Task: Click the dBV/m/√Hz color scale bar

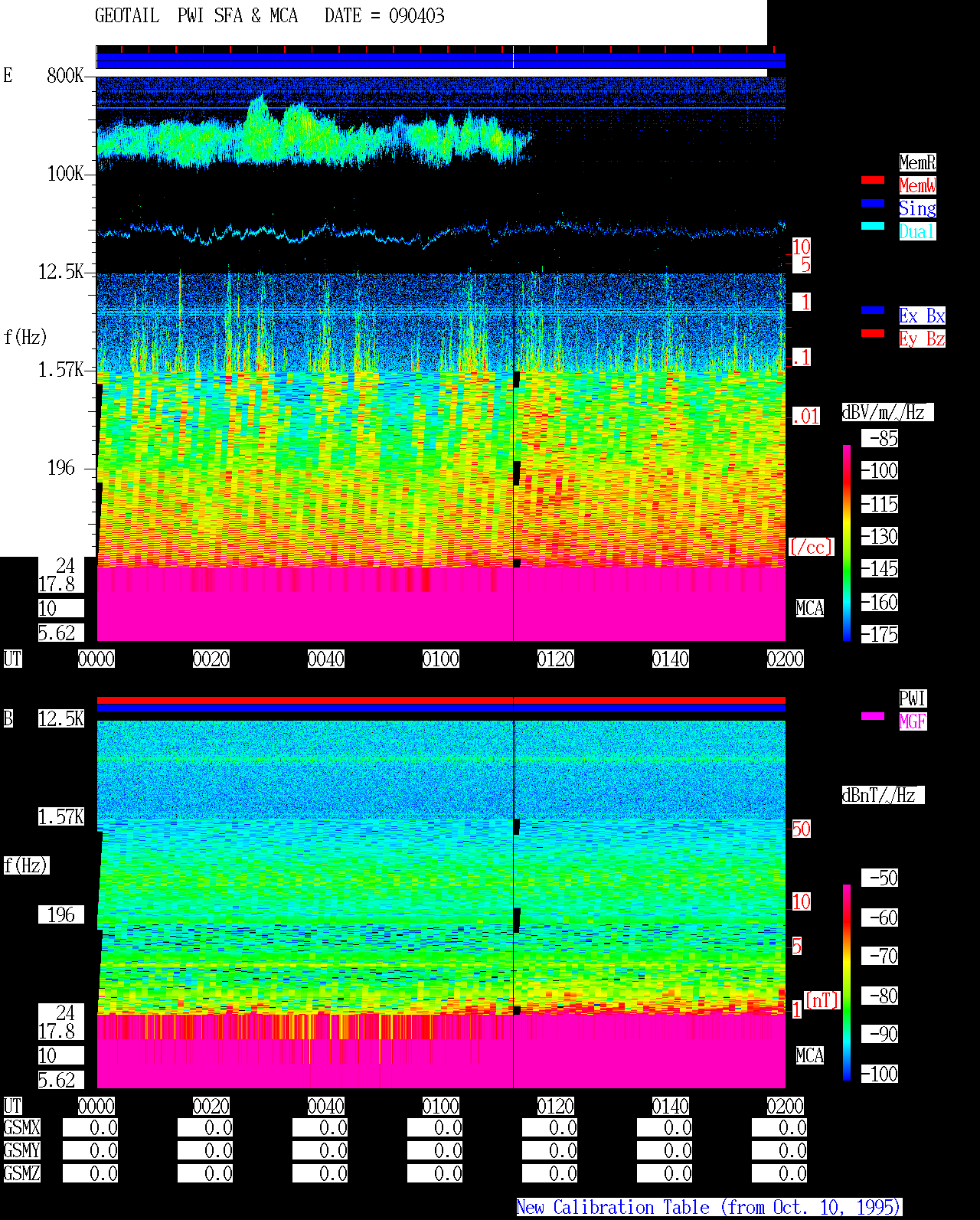Action: pos(847,542)
